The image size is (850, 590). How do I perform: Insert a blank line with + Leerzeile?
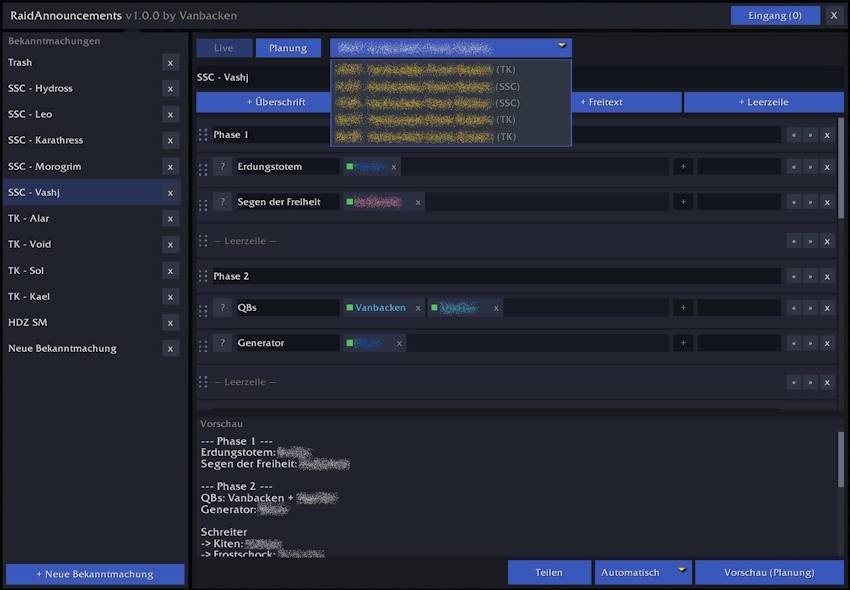coord(764,102)
